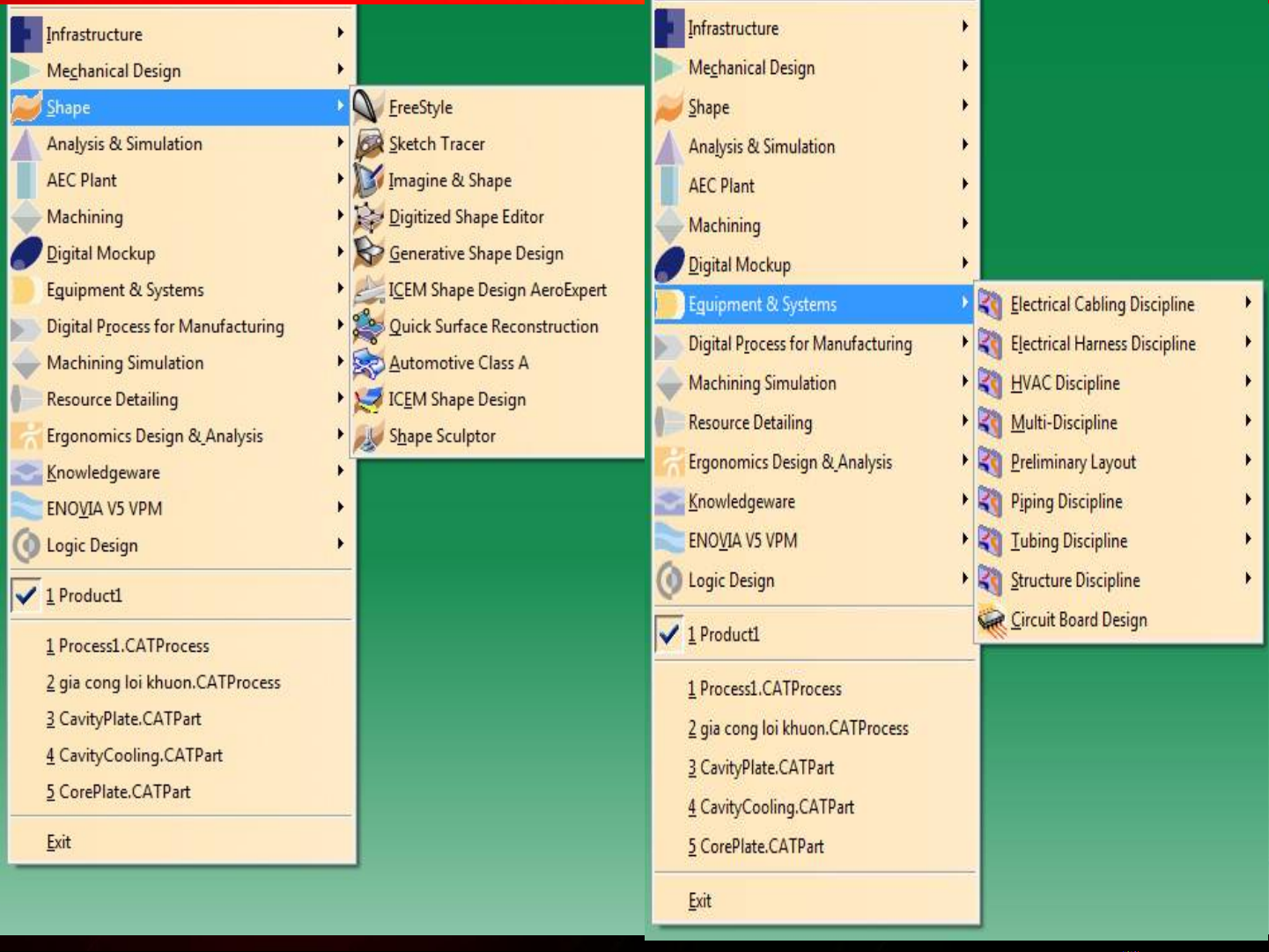
Task: Click the Sketch Tracer icon
Action: [x=368, y=144]
